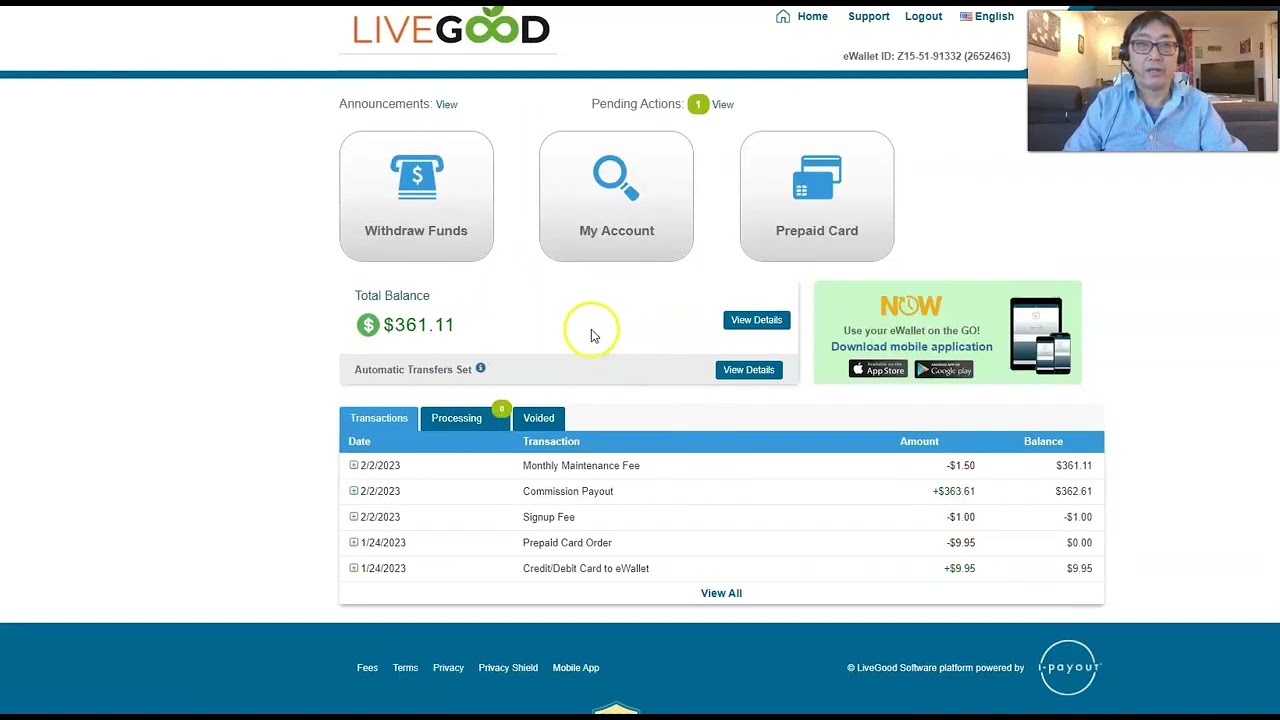Go to Home in top navigation
The height and width of the screenshot is (720, 1280).
coord(812,16)
